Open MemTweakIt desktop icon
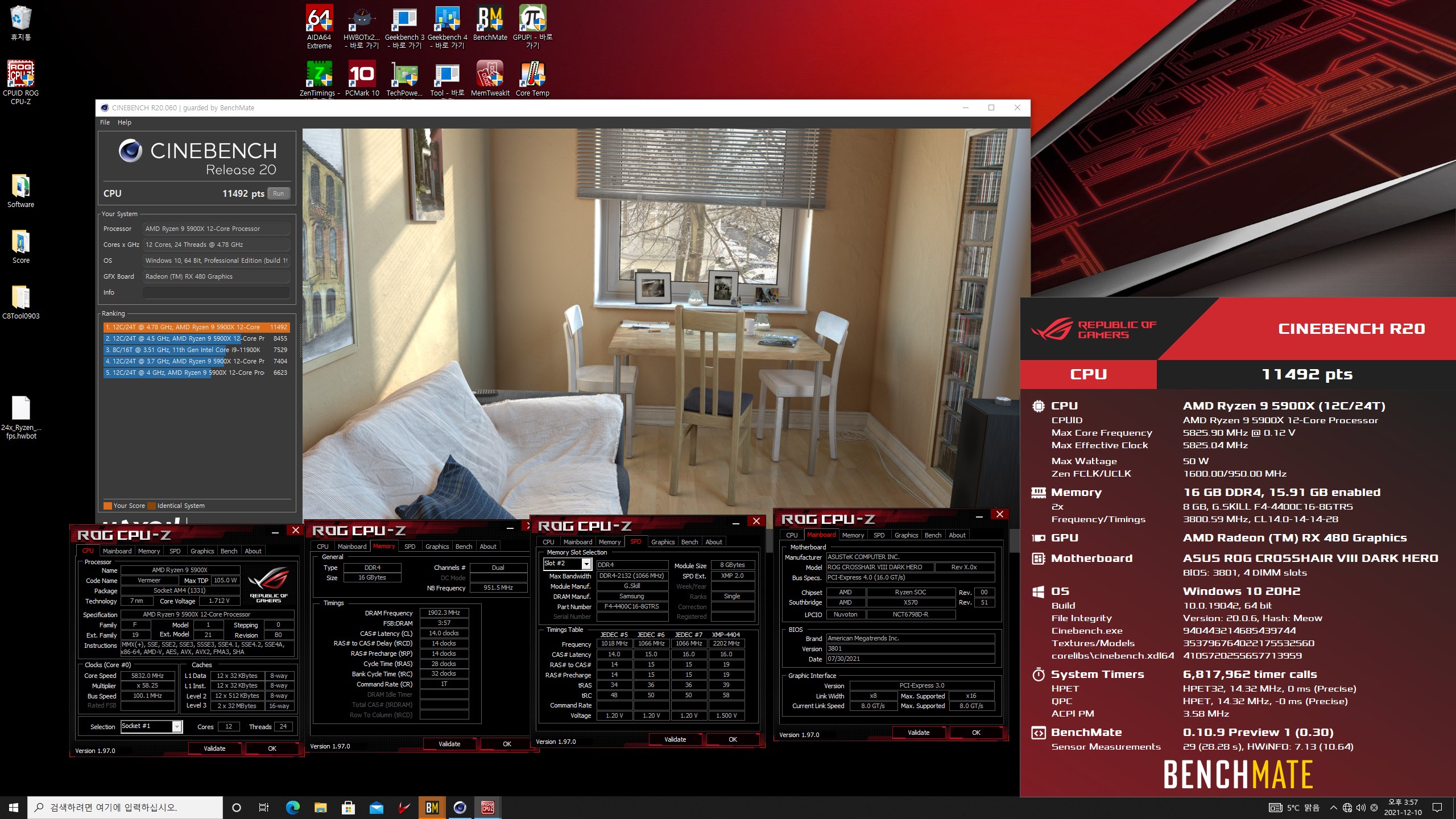The width and height of the screenshot is (1456, 819). 490,79
